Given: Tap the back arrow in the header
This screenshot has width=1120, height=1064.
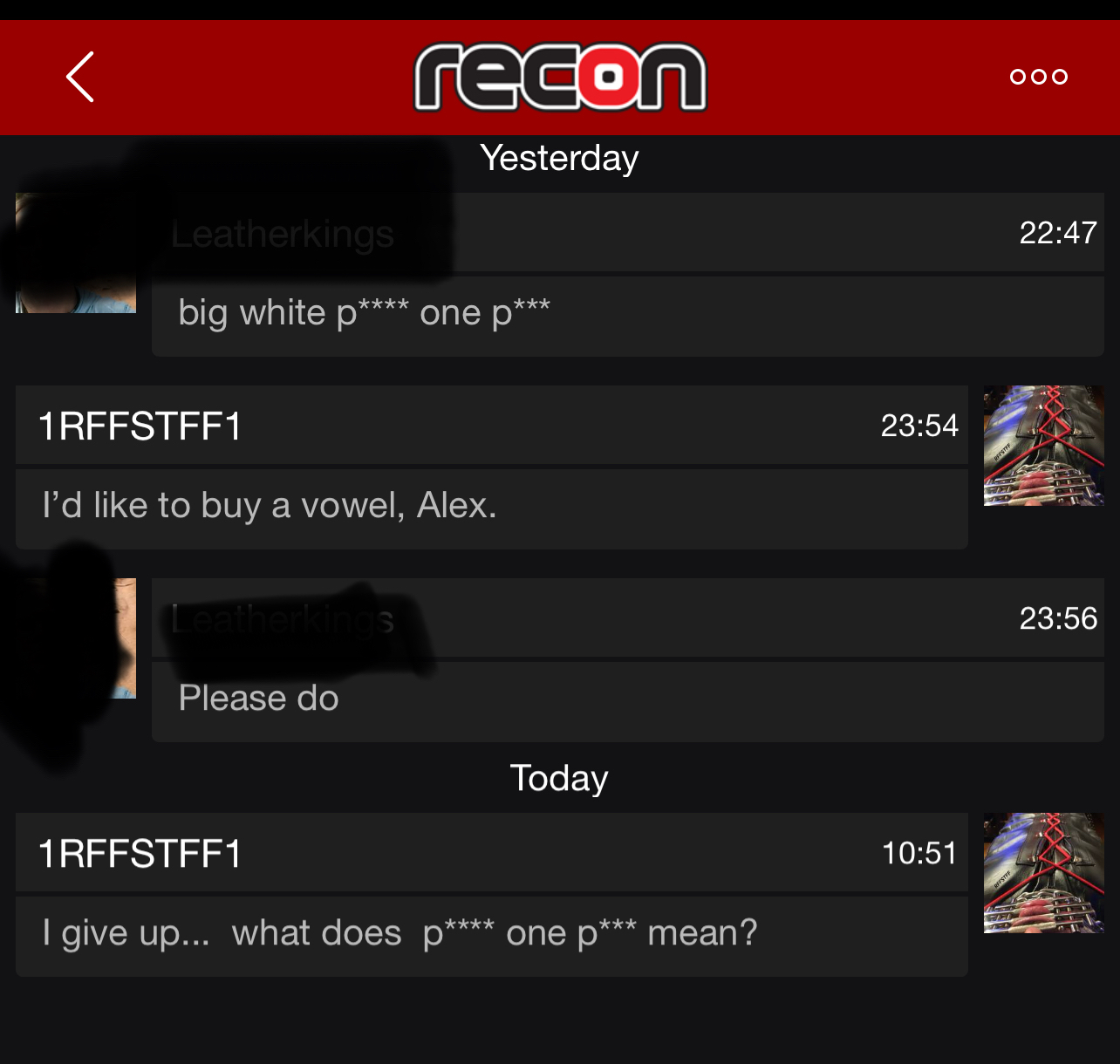Looking at the screenshot, I should pyautogui.click(x=80, y=77).
